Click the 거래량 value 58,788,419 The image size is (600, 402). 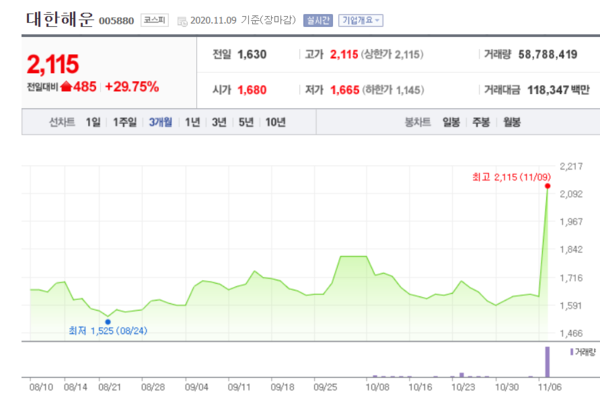point(548,55)
